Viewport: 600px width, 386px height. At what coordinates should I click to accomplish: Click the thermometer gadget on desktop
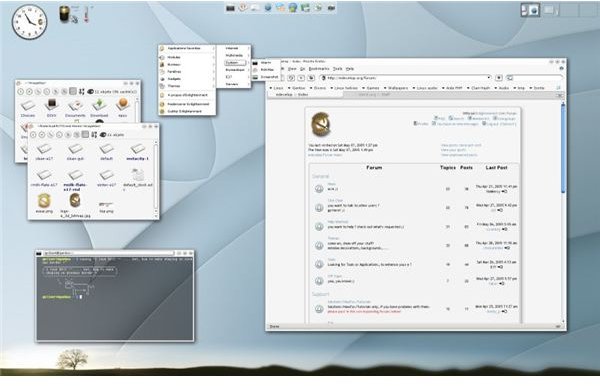point(86,14)
